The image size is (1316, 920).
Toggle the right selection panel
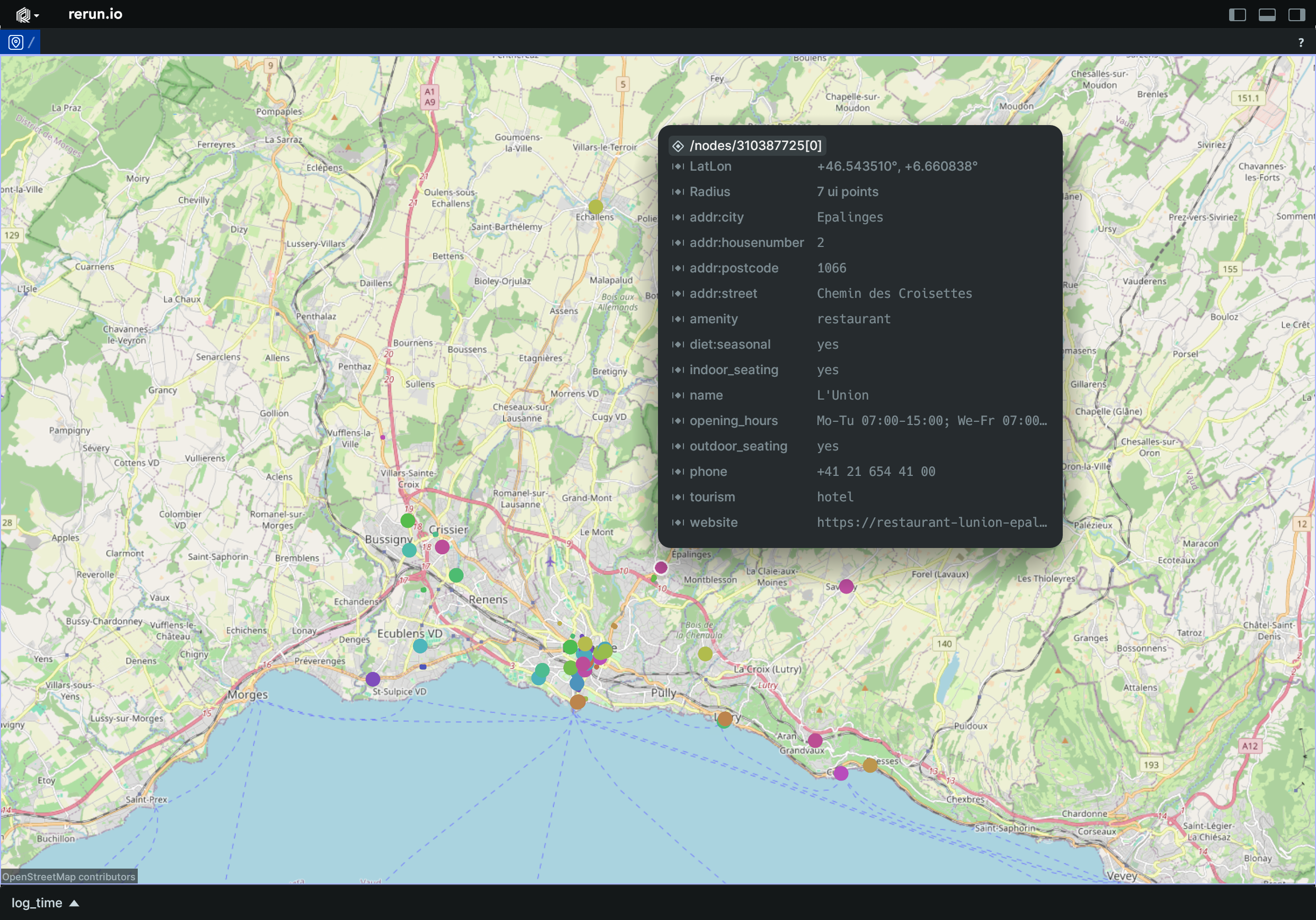point(1296,15)
